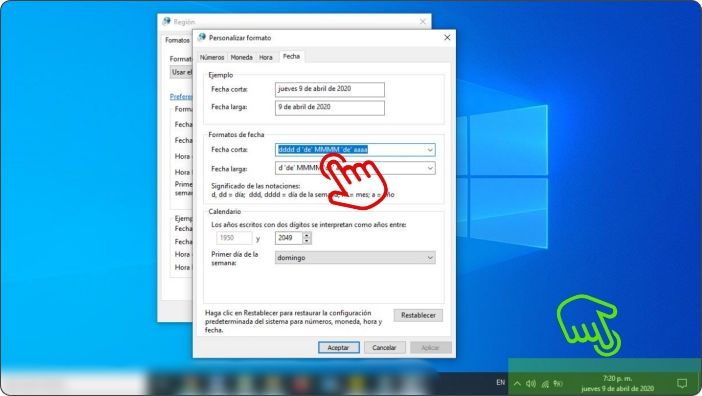Expand the Fecha larga format dropdown arrow

click(430, 168)
